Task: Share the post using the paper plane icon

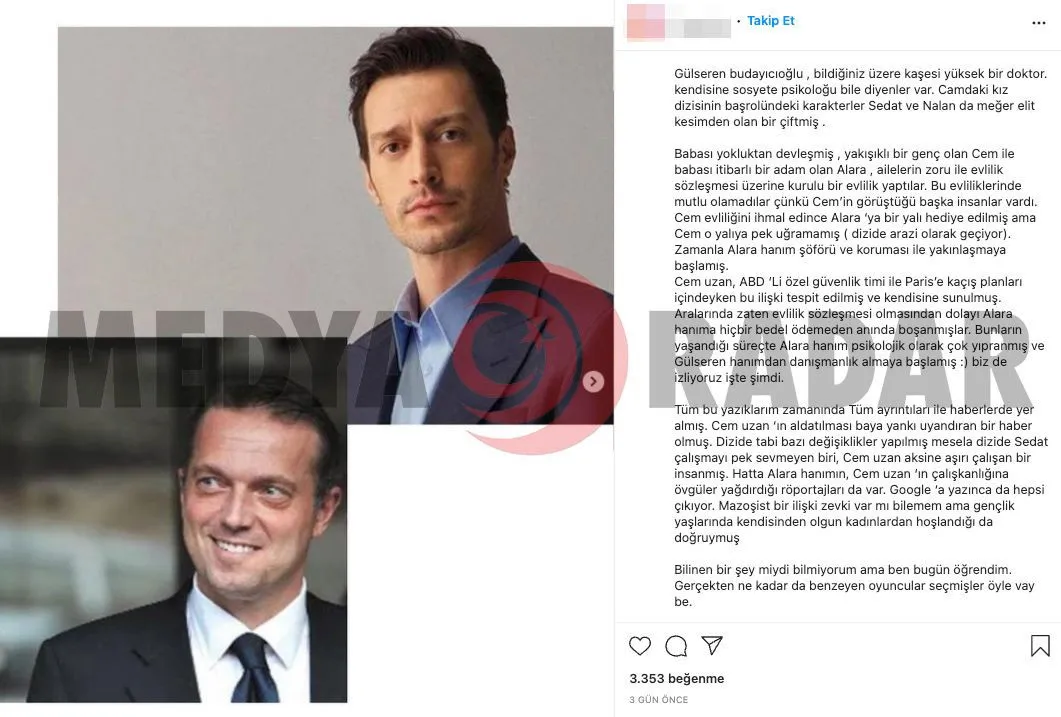Action: pyautogui.click(x=712, y=645)
